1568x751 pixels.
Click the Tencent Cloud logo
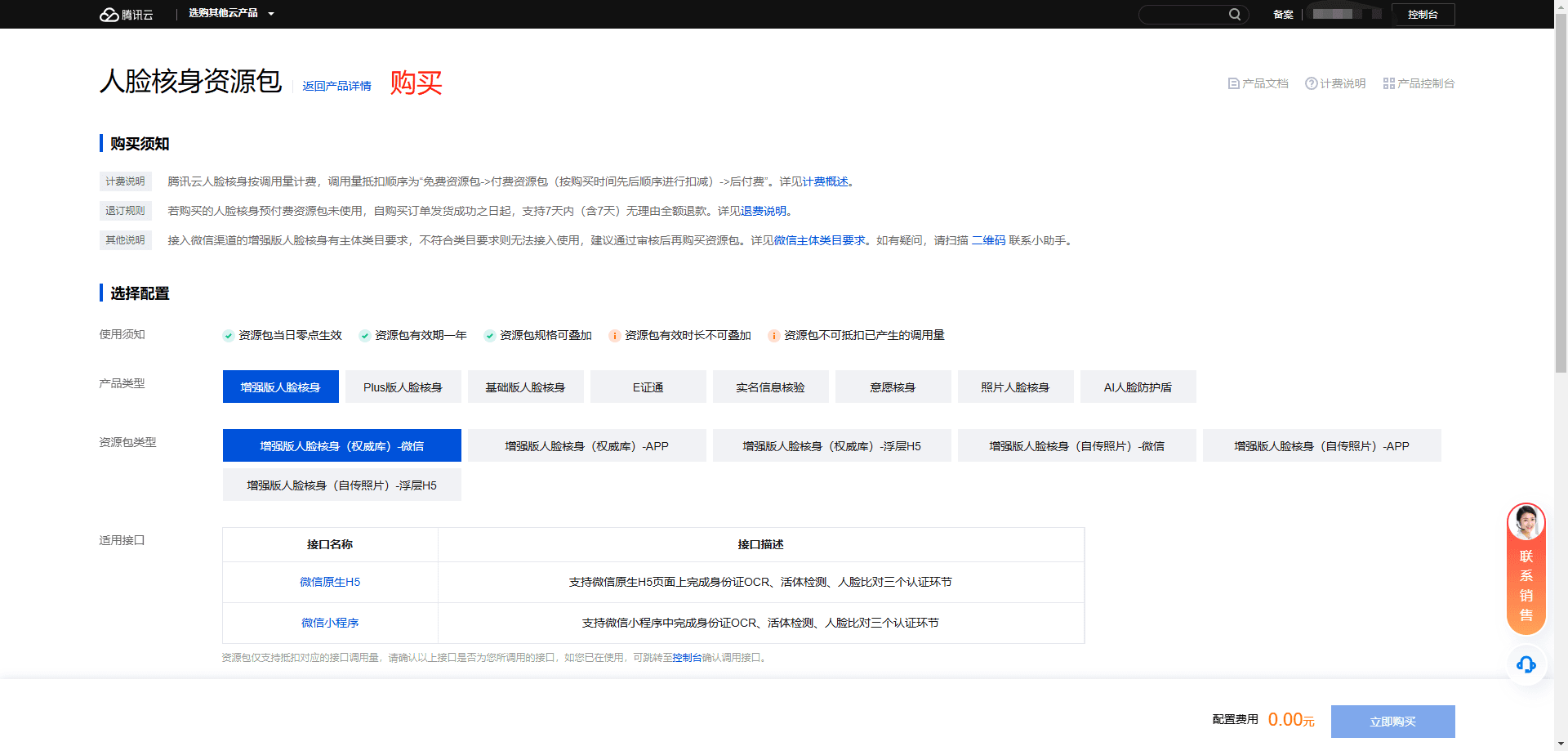(x=127, y=15)
